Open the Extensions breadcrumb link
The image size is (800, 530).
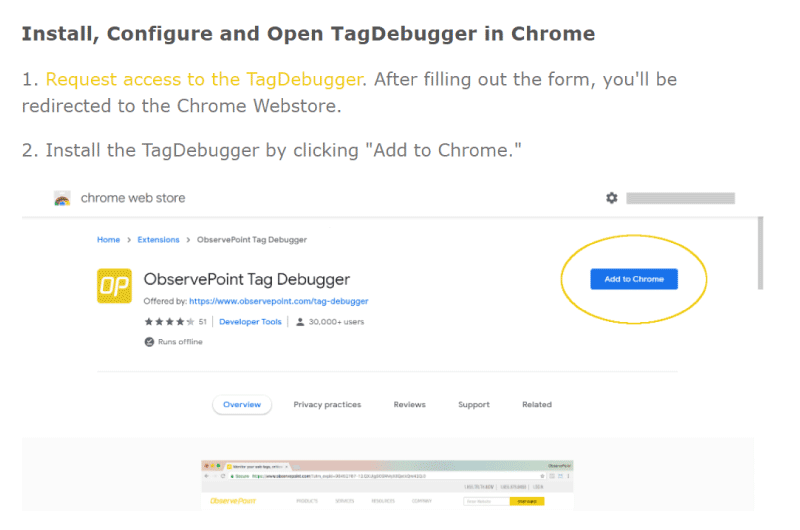(x=158, y=240)
